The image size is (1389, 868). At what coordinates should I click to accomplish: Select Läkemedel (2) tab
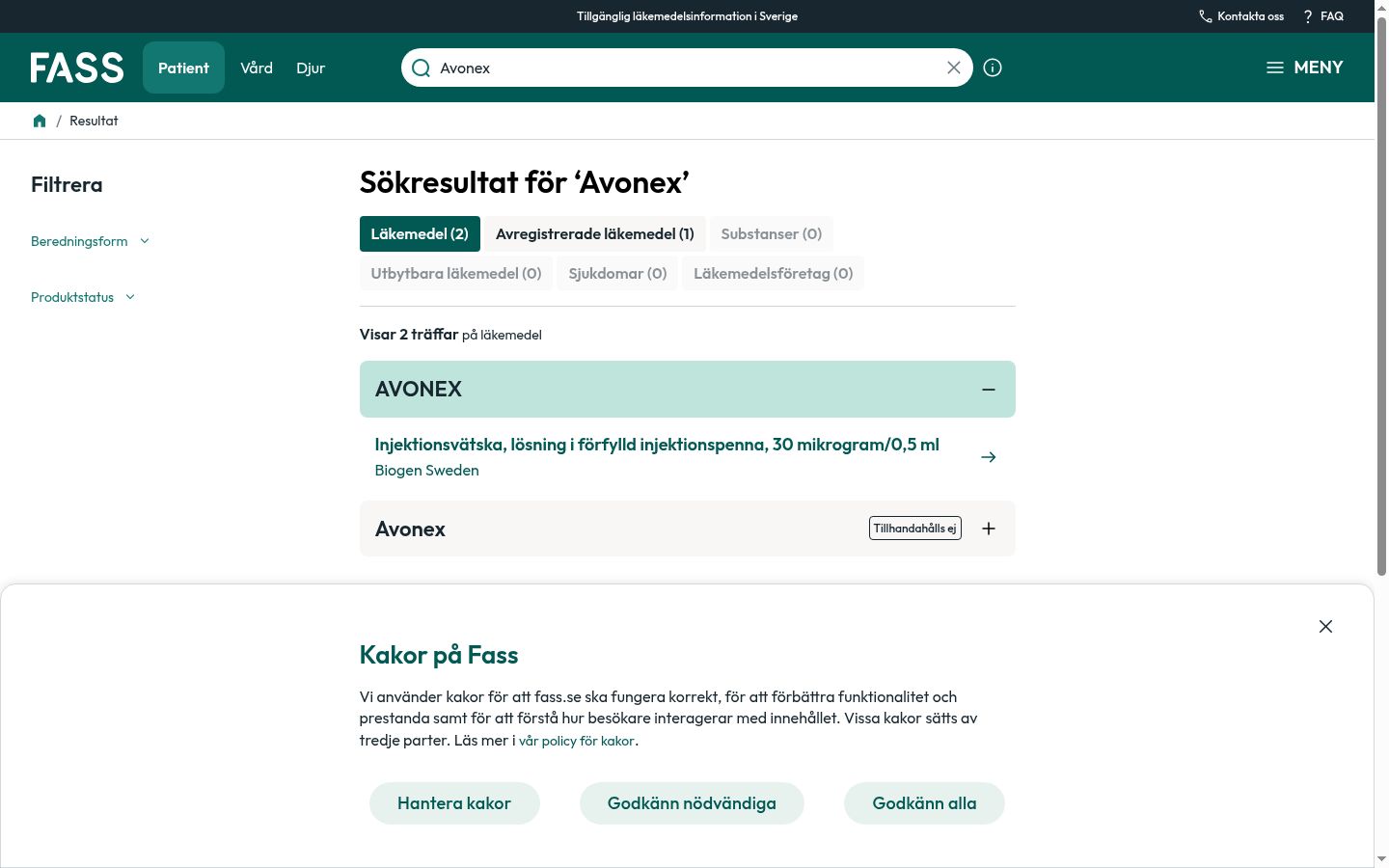click(x=420, y=234)
